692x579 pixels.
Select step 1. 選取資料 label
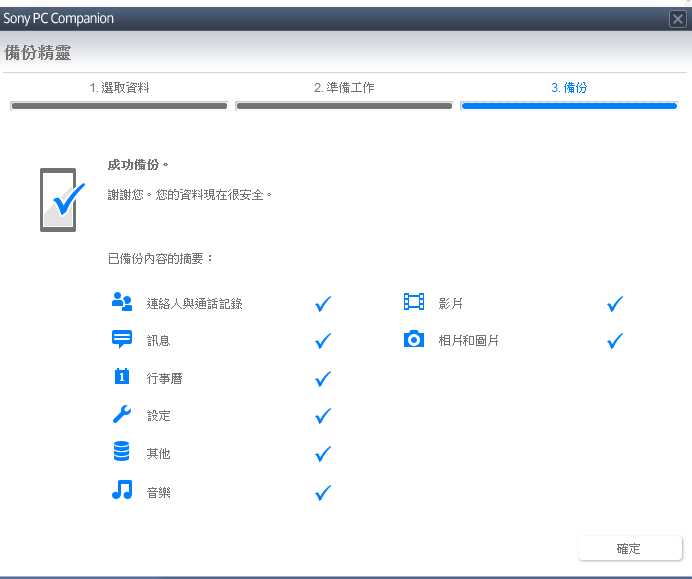pyautogui.click(x=119, y=87)
